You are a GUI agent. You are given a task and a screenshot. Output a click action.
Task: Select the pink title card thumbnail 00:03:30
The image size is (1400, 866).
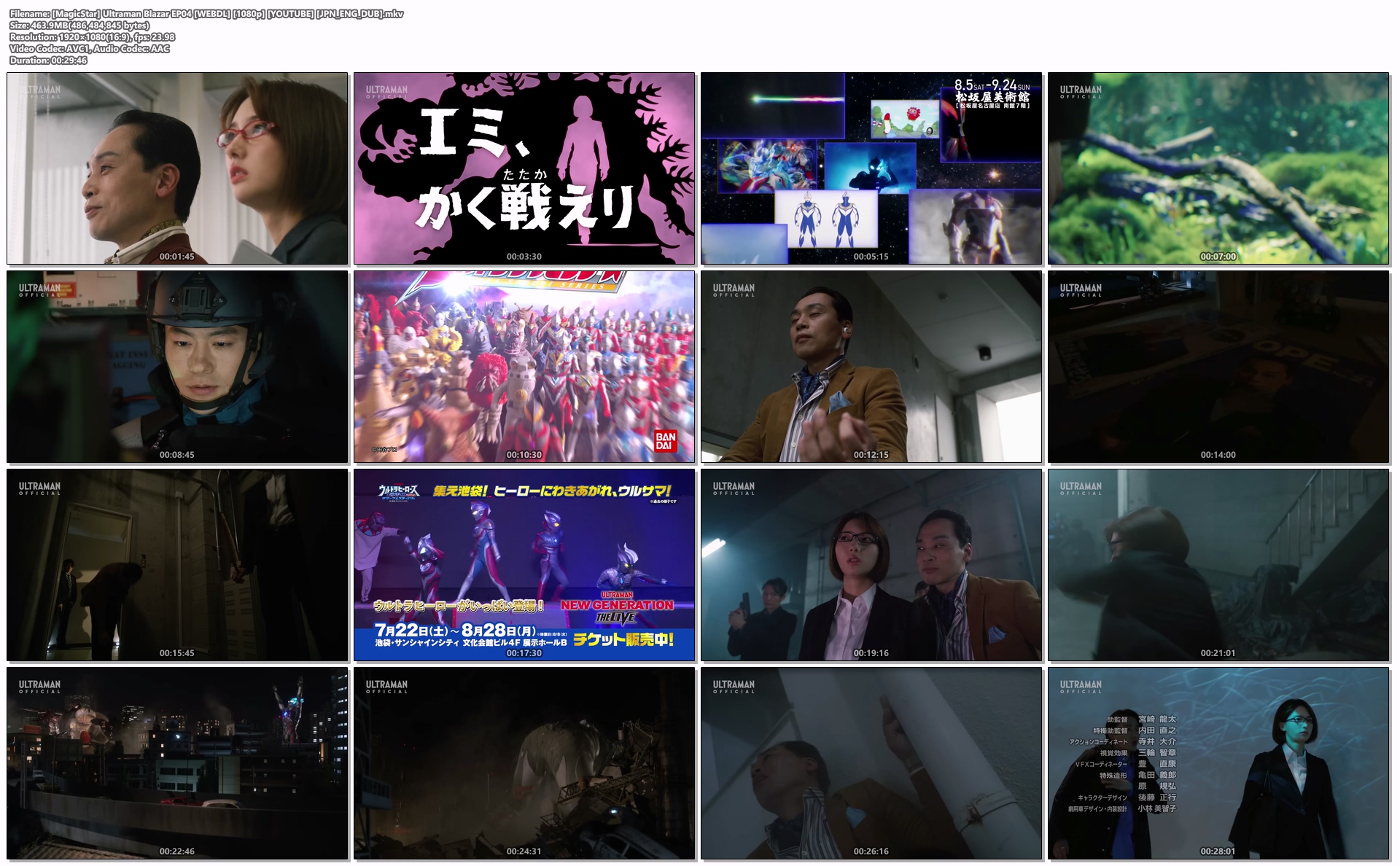coord(524,168)
